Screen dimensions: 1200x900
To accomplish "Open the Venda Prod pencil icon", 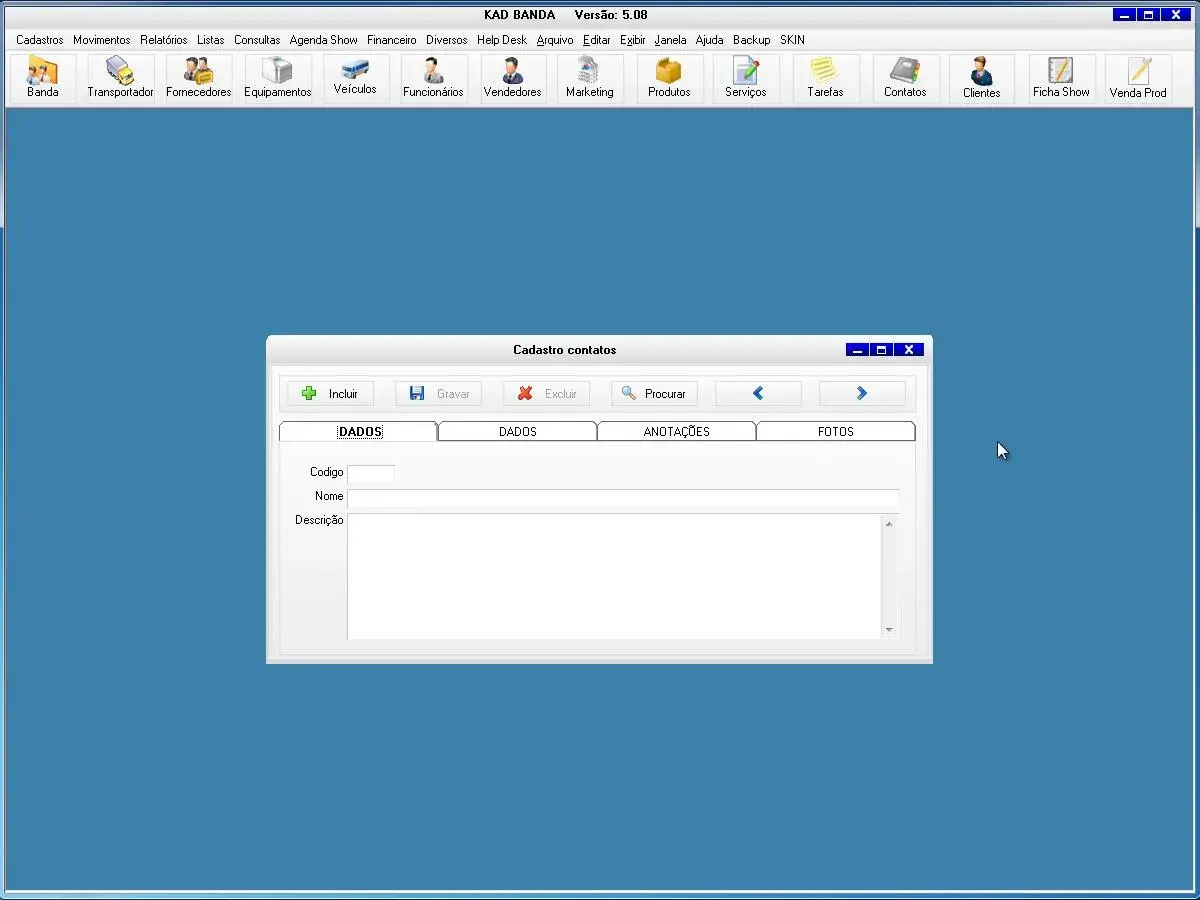I will pos(1138,78).
